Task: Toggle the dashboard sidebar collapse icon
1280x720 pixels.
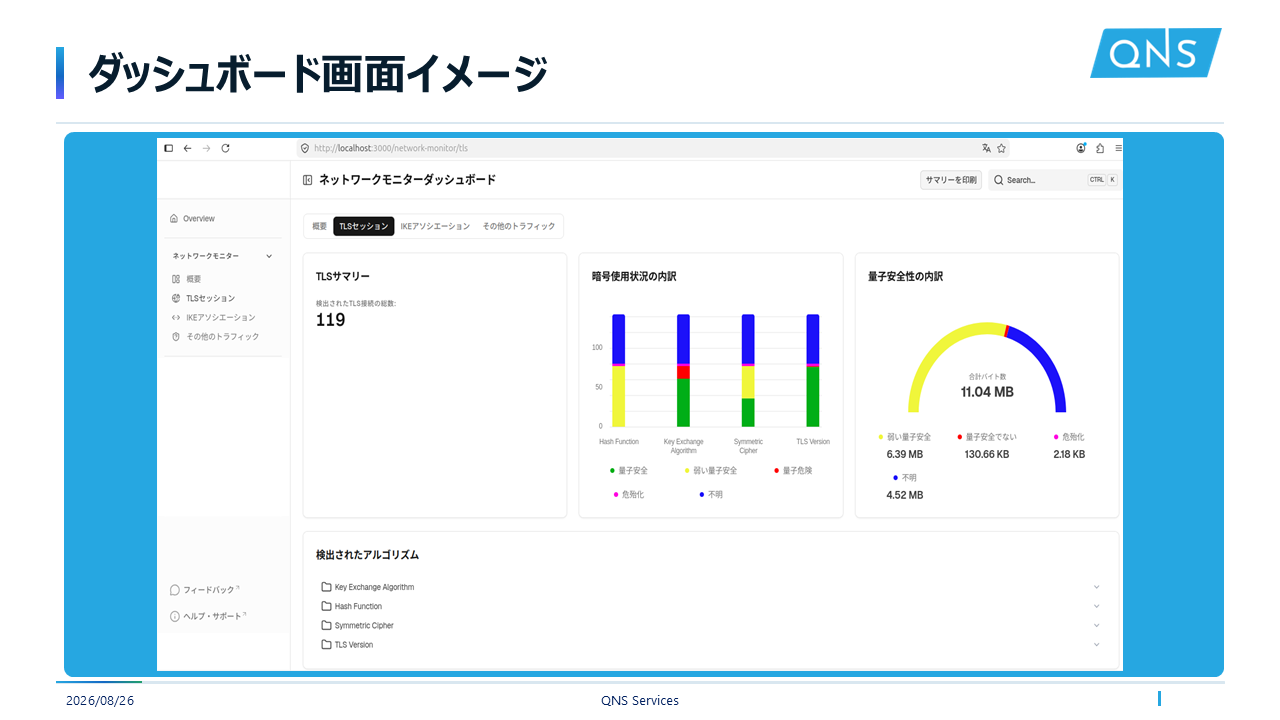Action: tap(308, 180)
